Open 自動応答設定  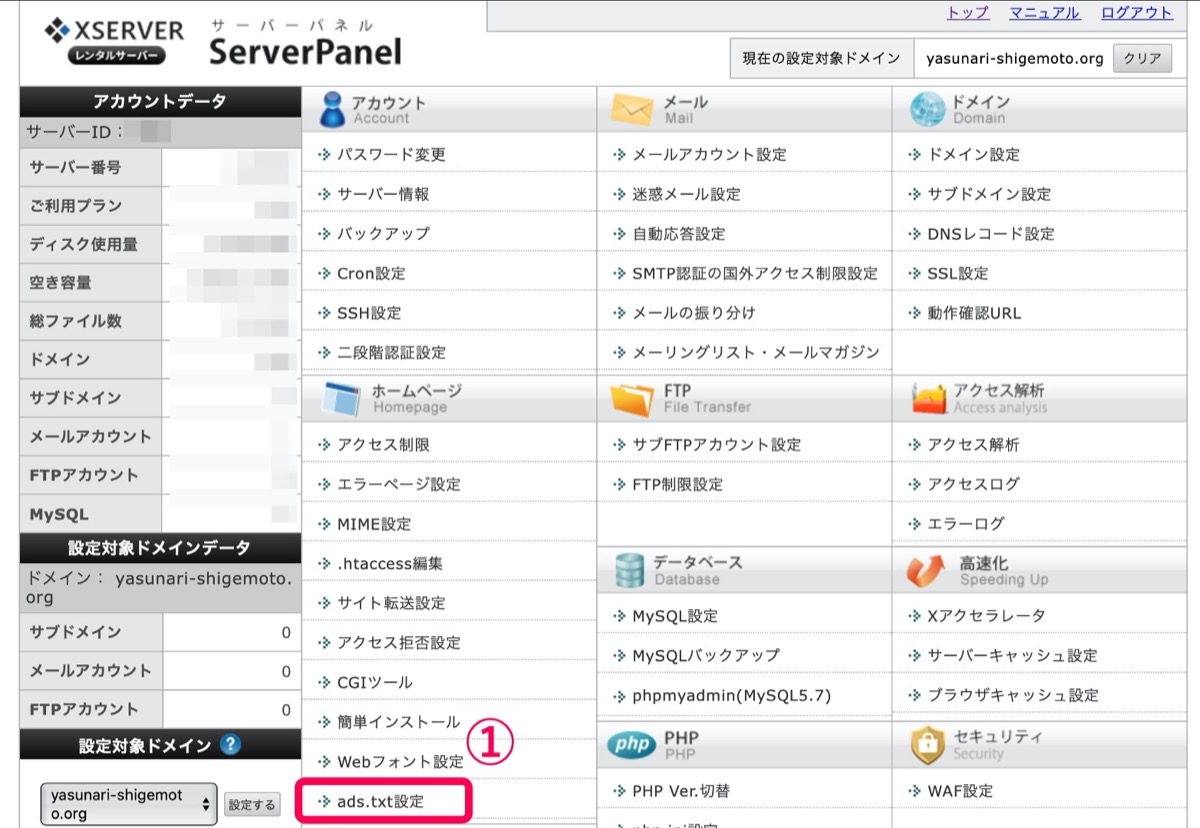(678, 233)
